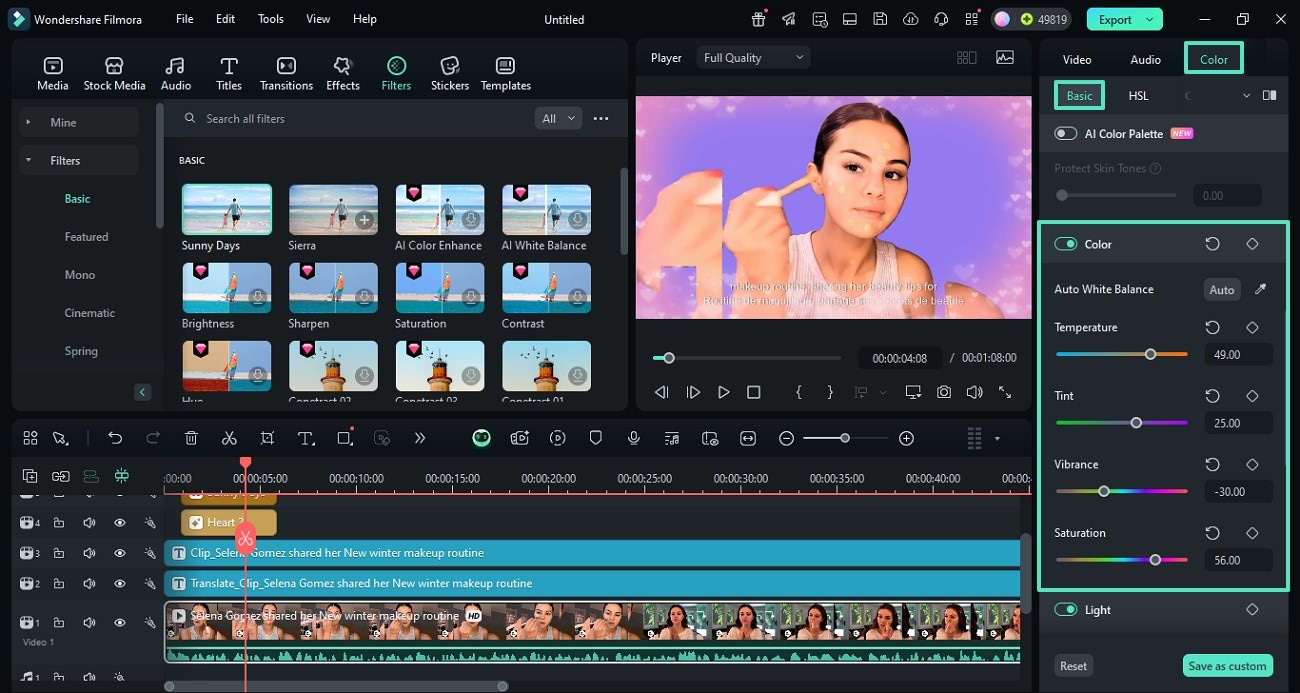
Task: Click the Split scissors icon in timeline toolbar
Action: tap(229, 438)
